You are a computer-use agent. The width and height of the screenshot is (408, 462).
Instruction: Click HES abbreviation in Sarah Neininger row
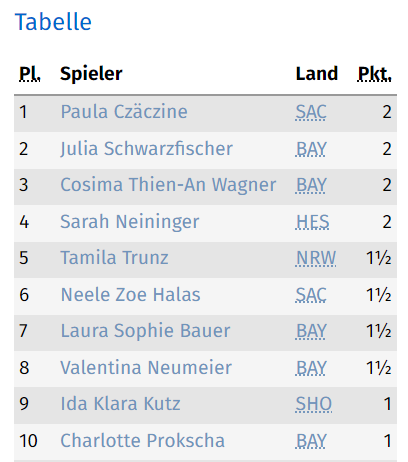[312, 222]
